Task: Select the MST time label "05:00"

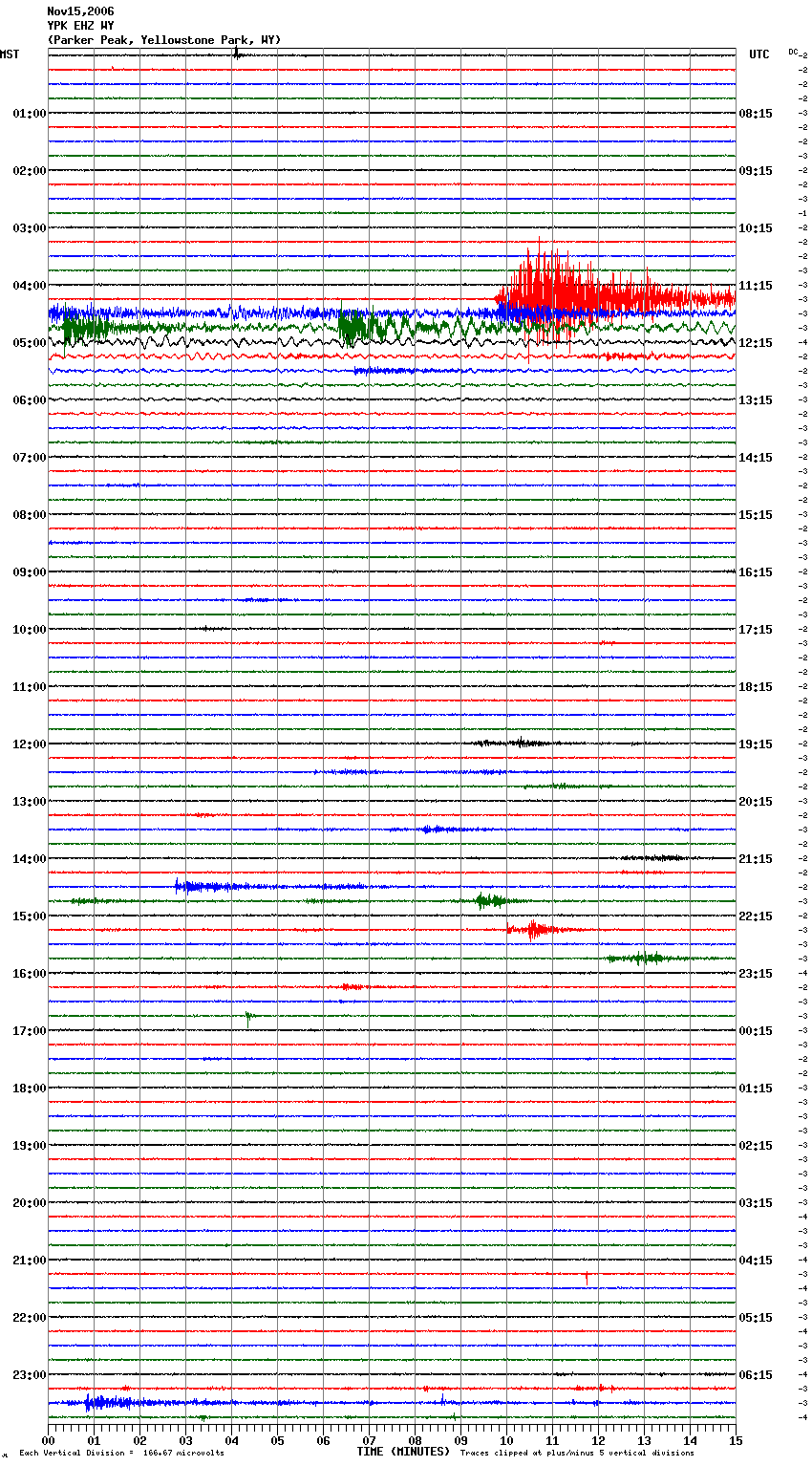Action: (x=30, y=343)
